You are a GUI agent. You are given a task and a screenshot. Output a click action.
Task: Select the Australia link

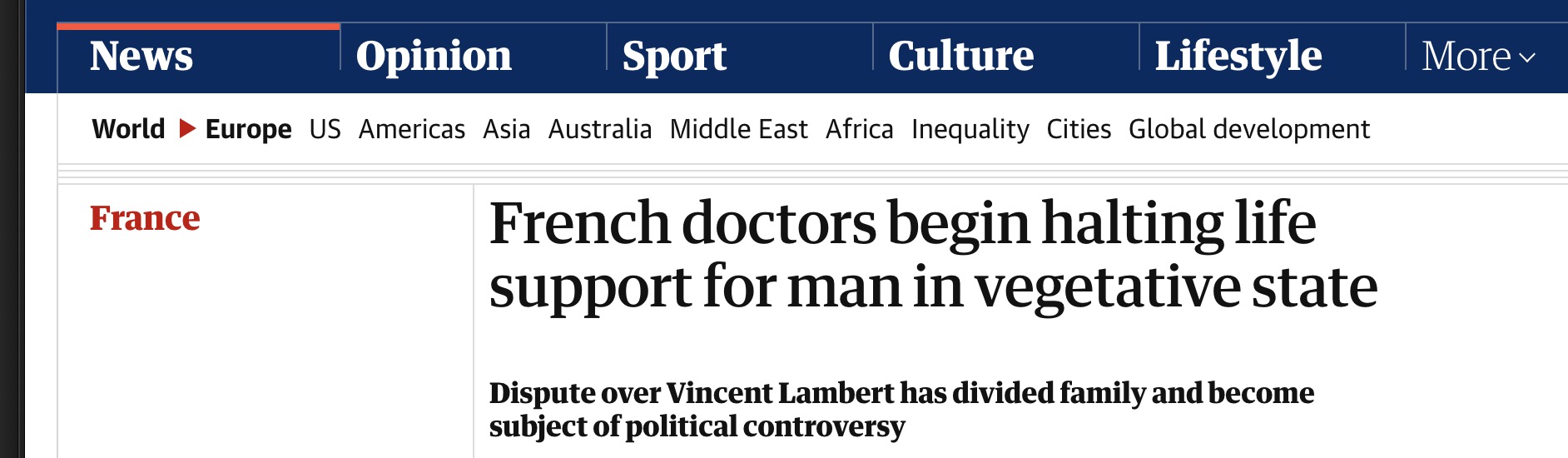pos(599,129)
